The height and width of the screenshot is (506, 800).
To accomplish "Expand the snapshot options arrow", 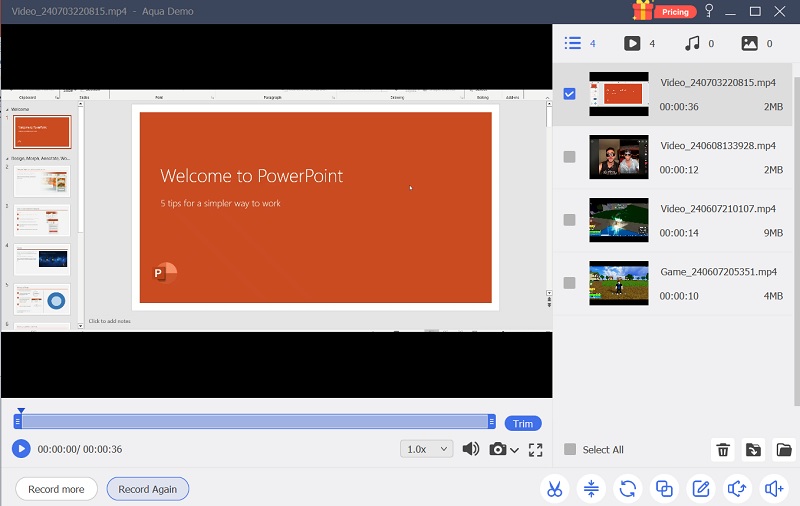I will pyautogui.click(x=514, y=450).
